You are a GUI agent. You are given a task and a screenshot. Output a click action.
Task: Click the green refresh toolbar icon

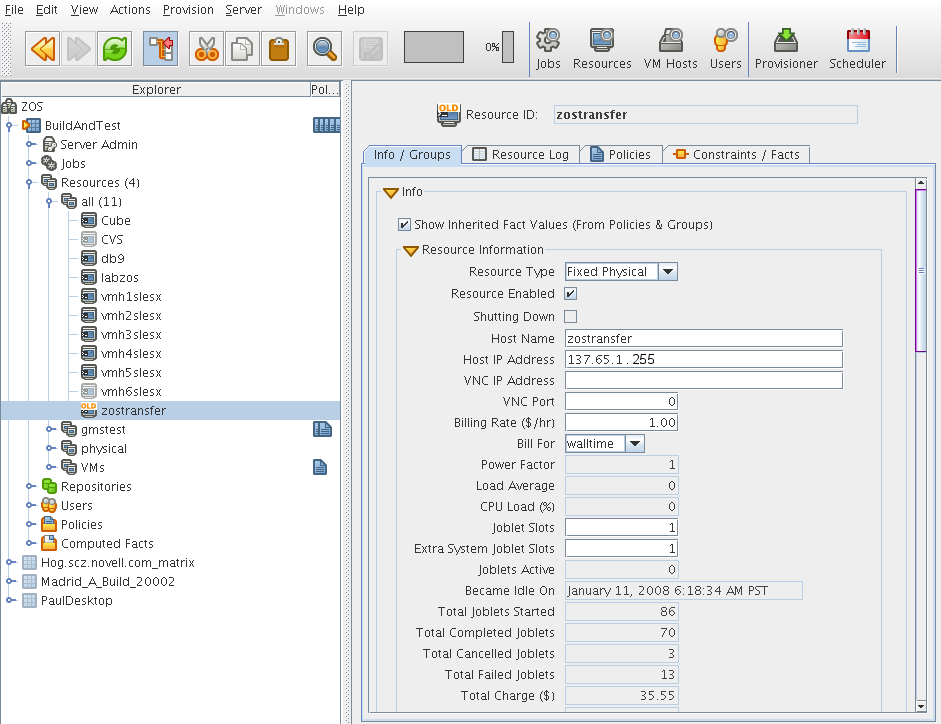pyautogui.click(x=114, y=48)
